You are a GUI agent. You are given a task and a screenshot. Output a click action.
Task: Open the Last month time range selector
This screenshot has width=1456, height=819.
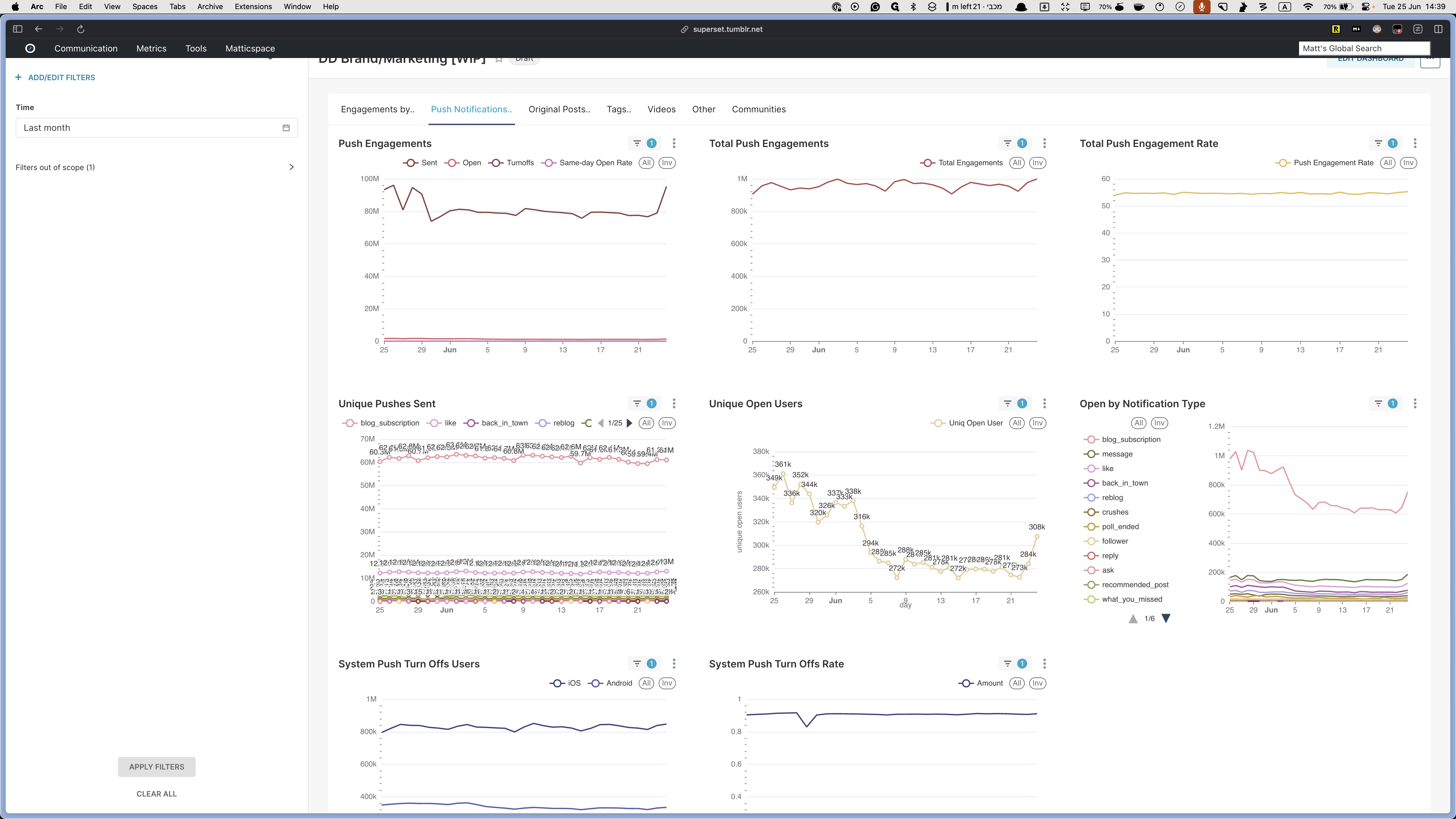coord(157,128)
